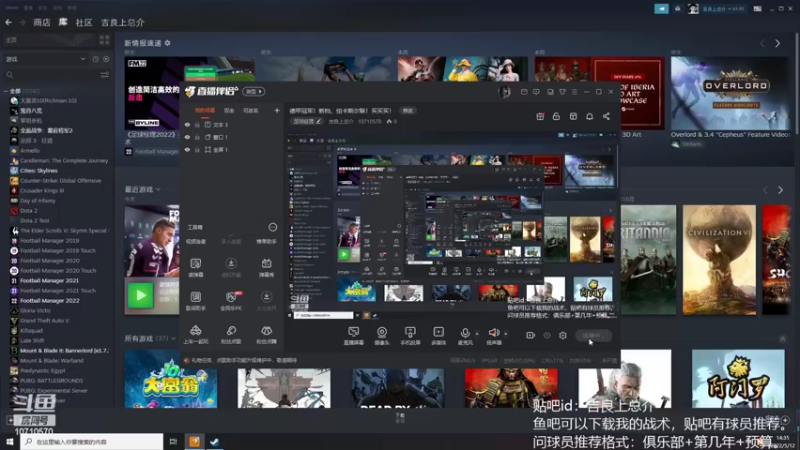Viewport: 800px width, 450px height.
Task: Lock the 文本 3 source layer
Action: pyautogui.click(x=197, y=124)
